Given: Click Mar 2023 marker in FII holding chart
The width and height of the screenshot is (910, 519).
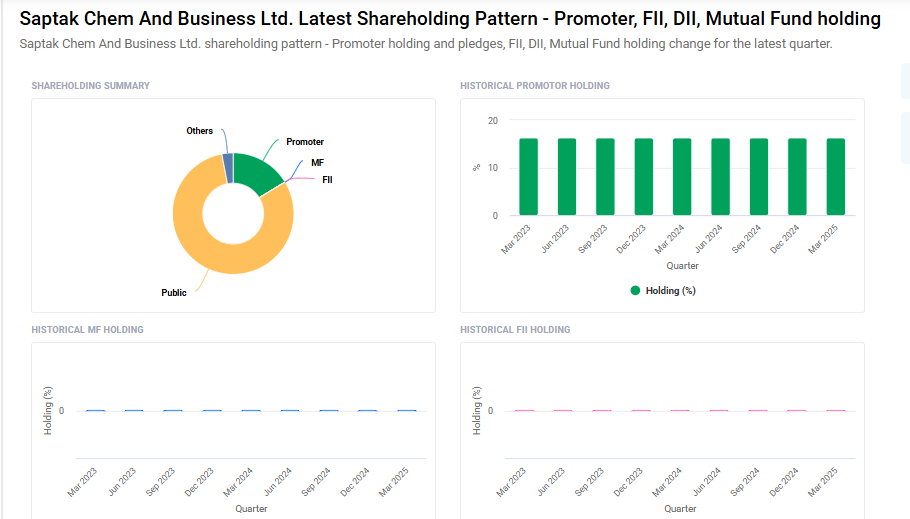Looking at the screenshot, I should (525, 411).
